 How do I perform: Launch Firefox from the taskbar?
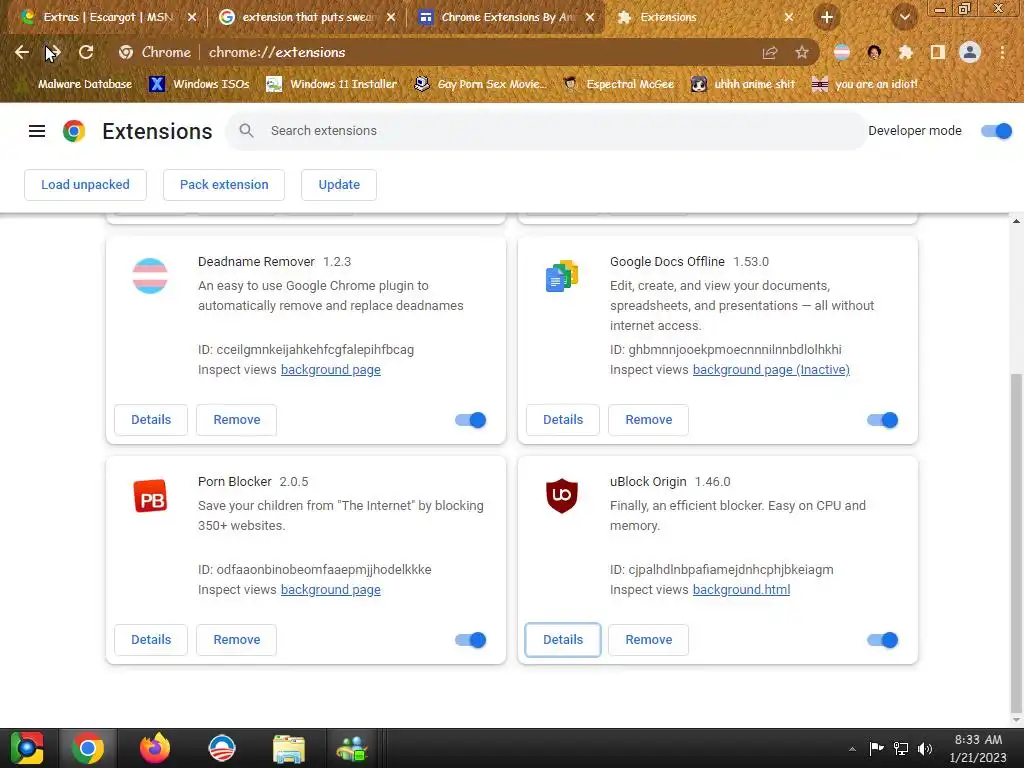pos(155,748)
